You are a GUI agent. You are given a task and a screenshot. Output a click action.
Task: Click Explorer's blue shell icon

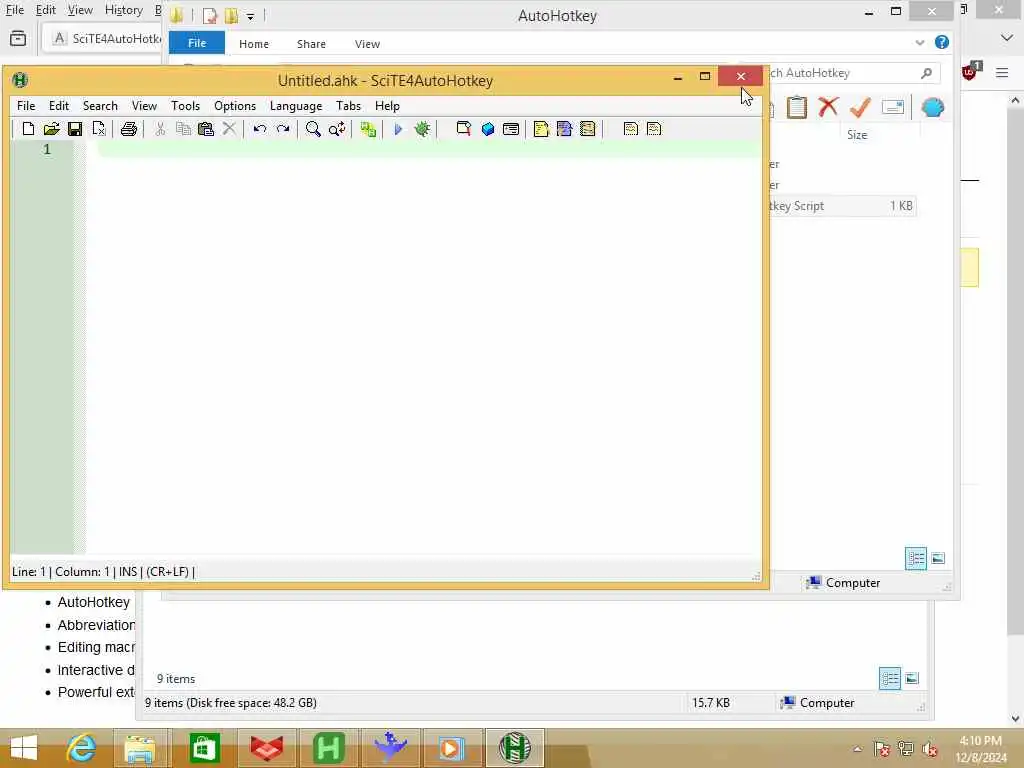933,107
